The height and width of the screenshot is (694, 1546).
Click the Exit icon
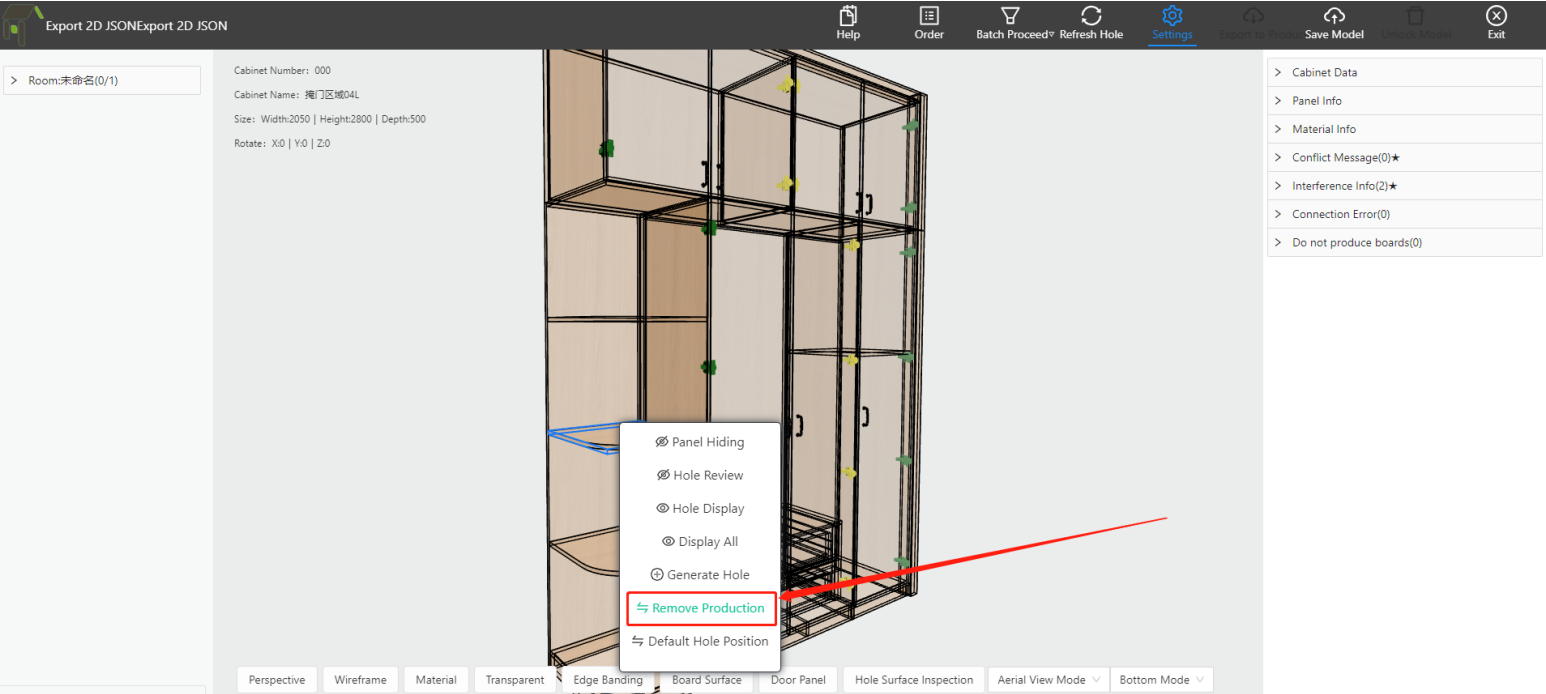(x=1496, y=16)
